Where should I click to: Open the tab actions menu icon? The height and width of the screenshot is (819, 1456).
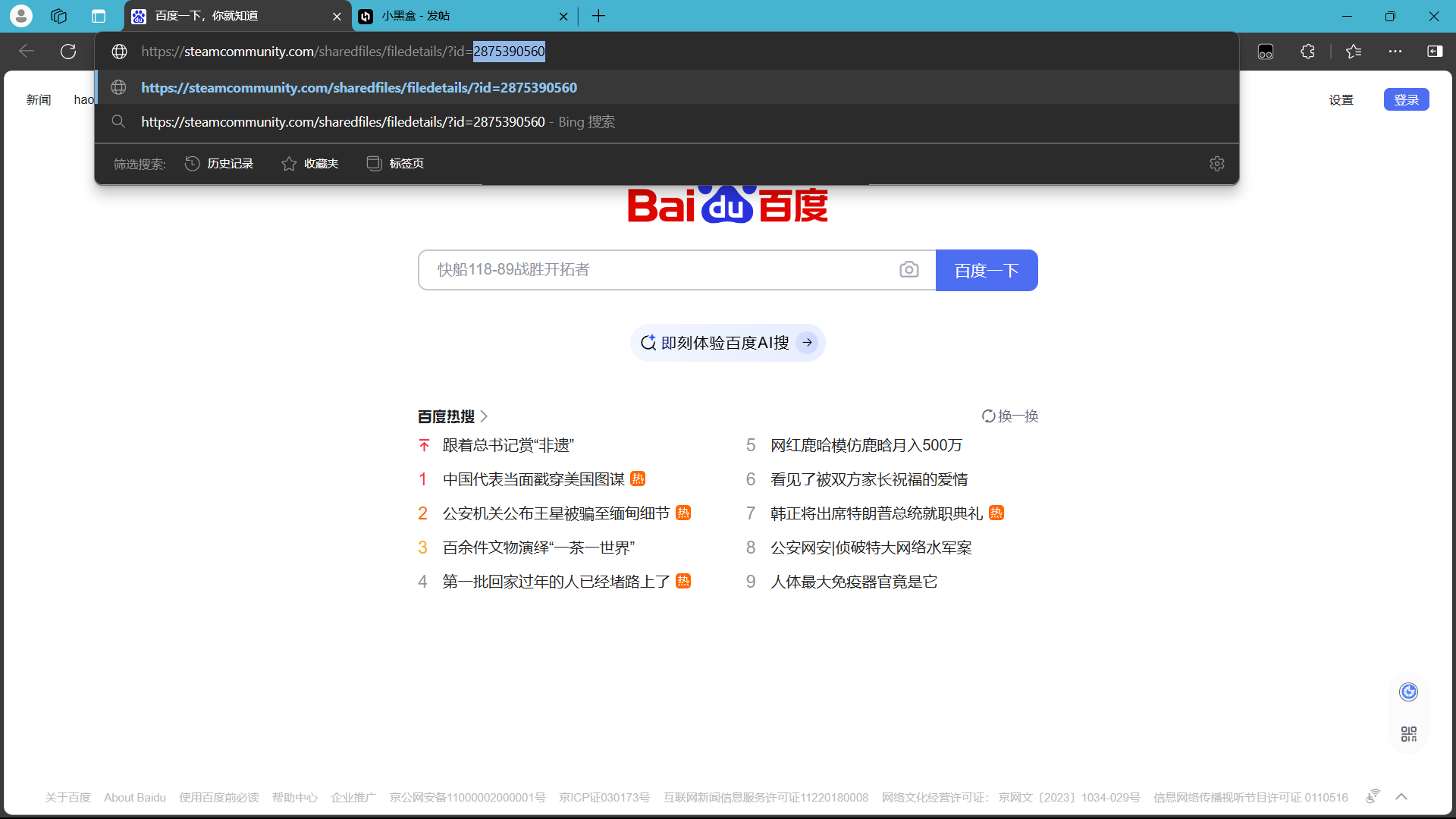coord(99,16)
